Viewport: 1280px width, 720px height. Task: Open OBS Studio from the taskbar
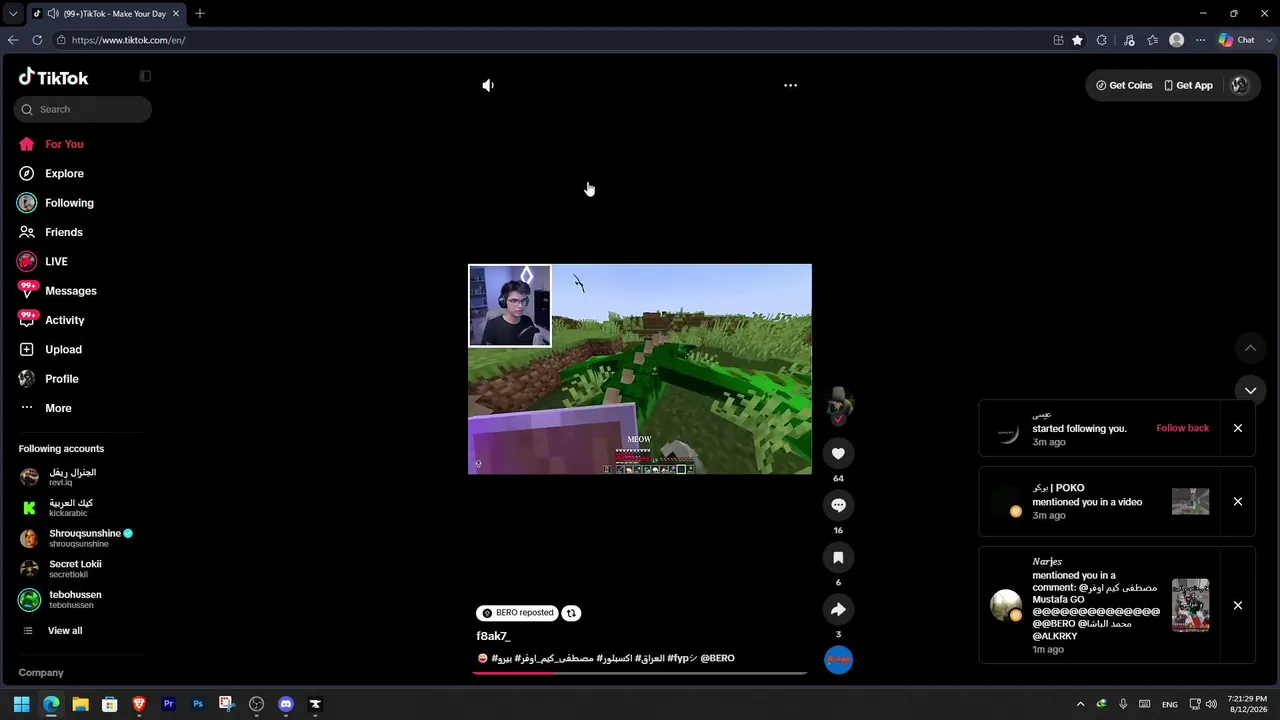pos(256,704)
